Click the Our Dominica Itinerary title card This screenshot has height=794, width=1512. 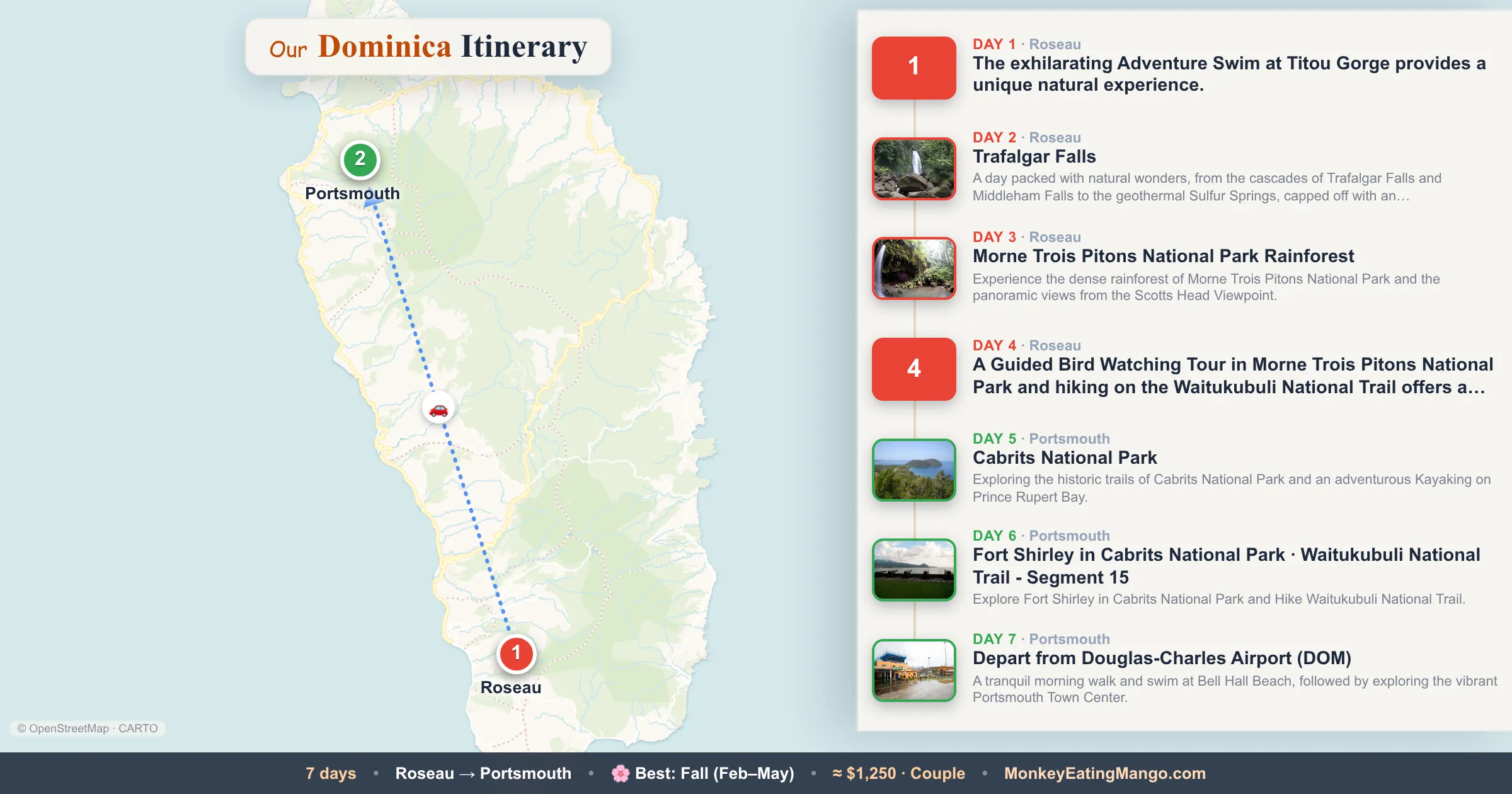428,47
